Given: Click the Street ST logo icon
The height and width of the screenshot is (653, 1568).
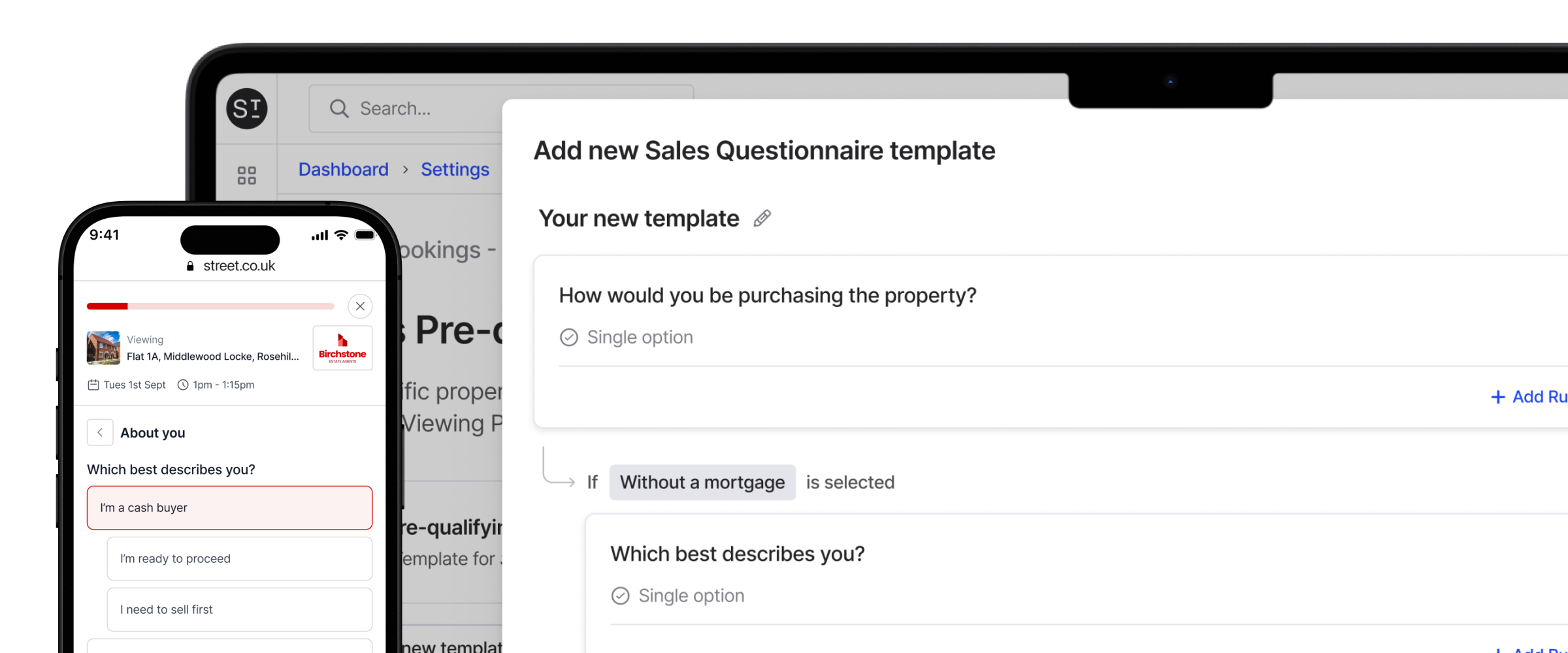Looking at the screenshot, I should click(246, 108).
